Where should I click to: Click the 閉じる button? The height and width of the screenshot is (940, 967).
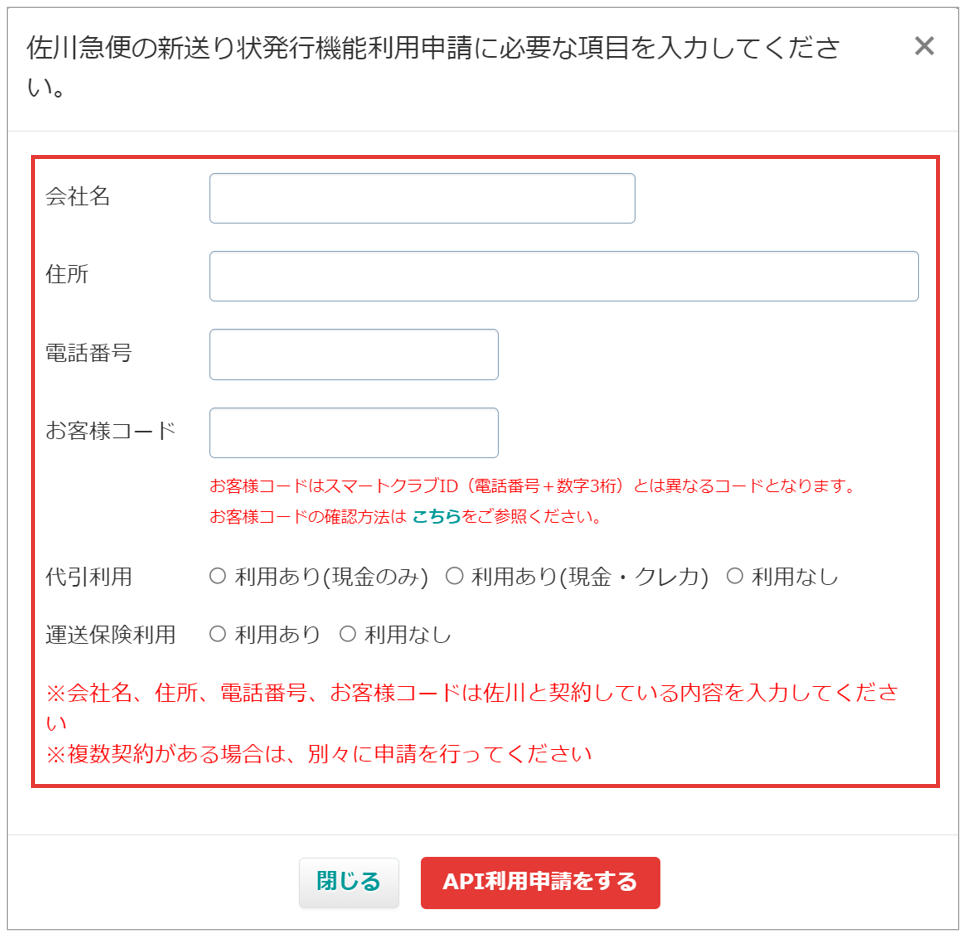pos(348,882)
